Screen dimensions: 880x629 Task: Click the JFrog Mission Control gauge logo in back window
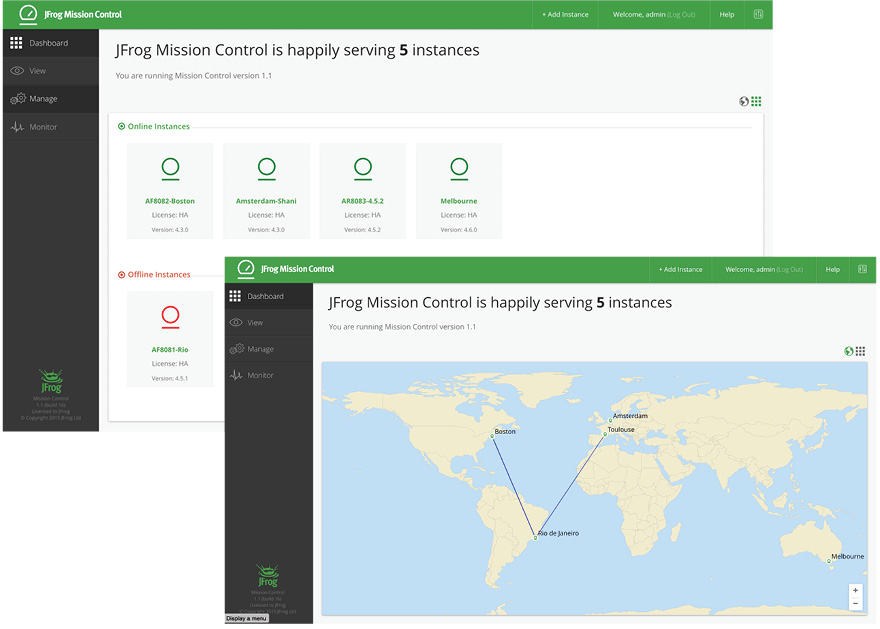(28, 14)
